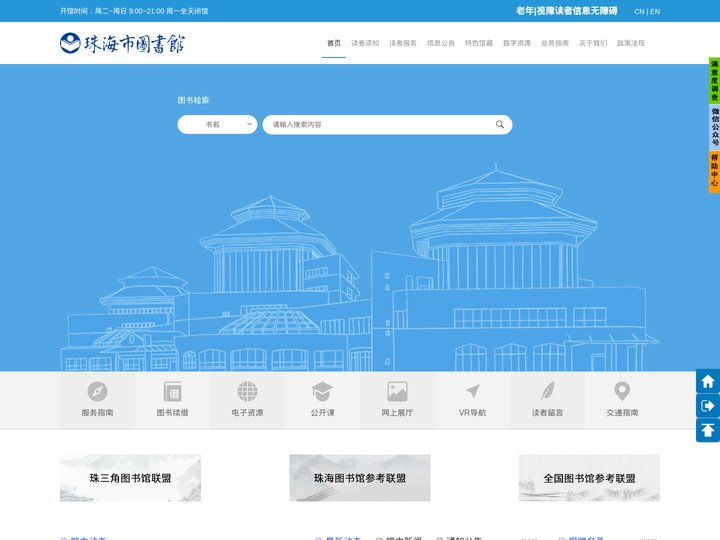Click the 老年|视障读者信息无障碍 link
720x540 pixels.
(x=567, y=11)
